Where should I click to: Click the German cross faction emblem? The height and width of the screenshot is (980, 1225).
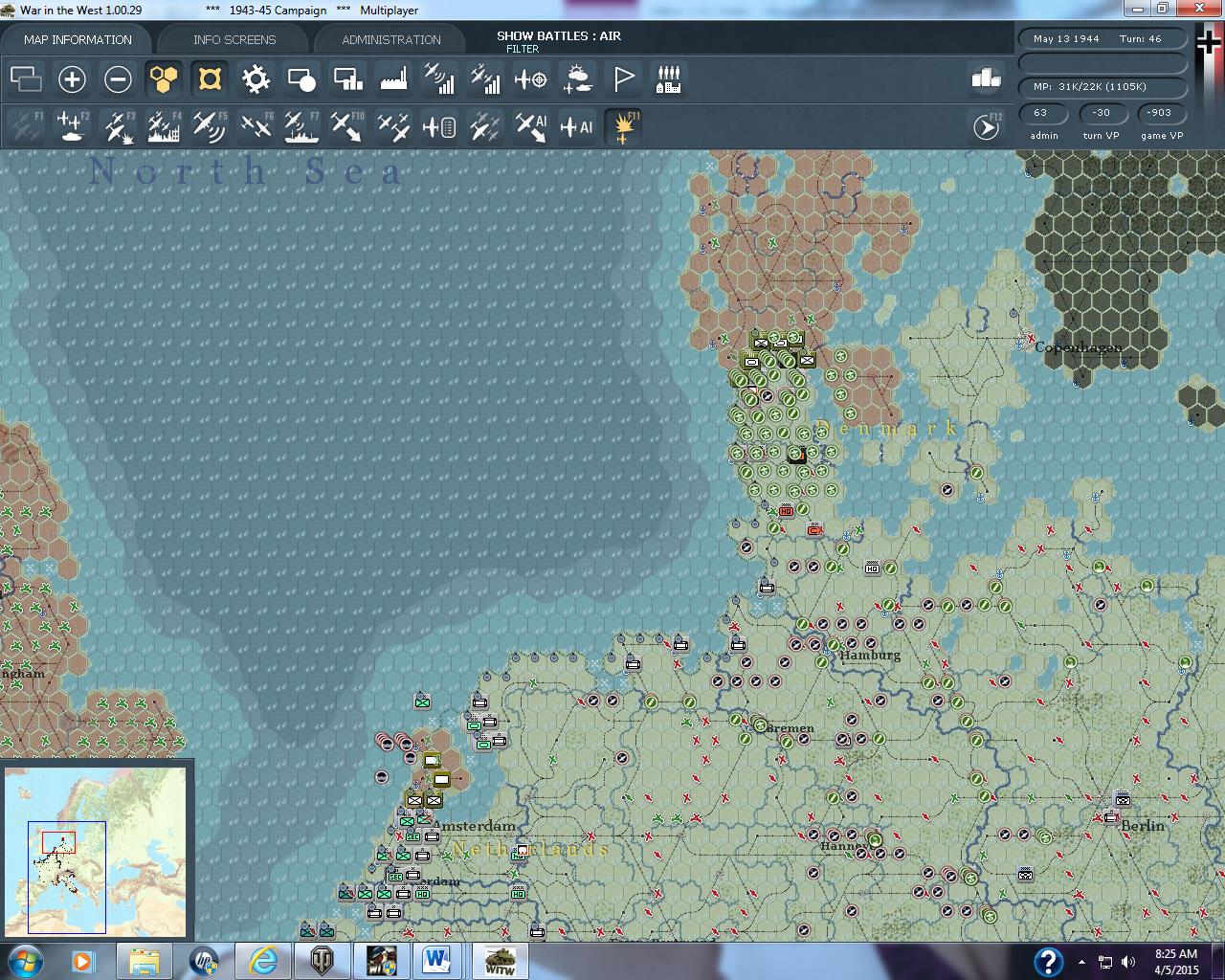1210,44
